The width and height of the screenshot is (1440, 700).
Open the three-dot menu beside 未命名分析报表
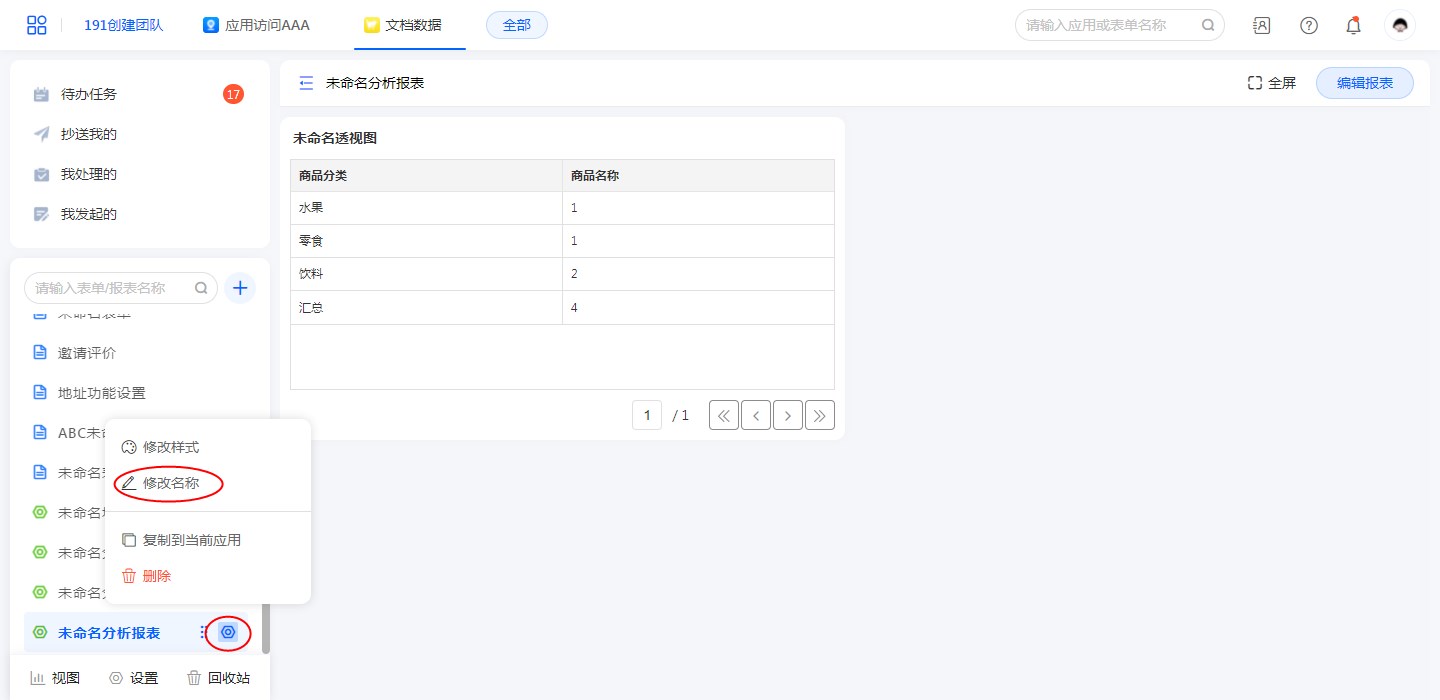click(203, 632)
